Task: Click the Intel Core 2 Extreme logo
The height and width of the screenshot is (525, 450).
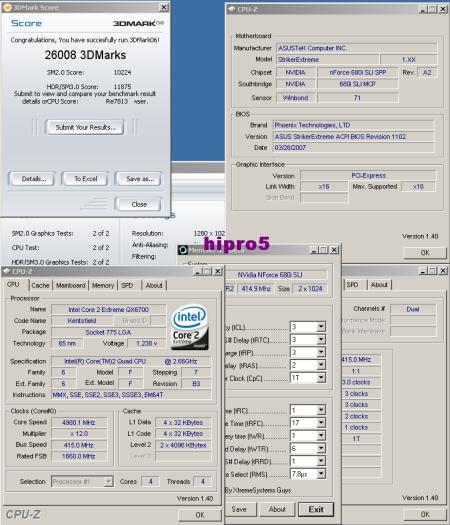Action: pyautogui.click(x=190, y=327)
